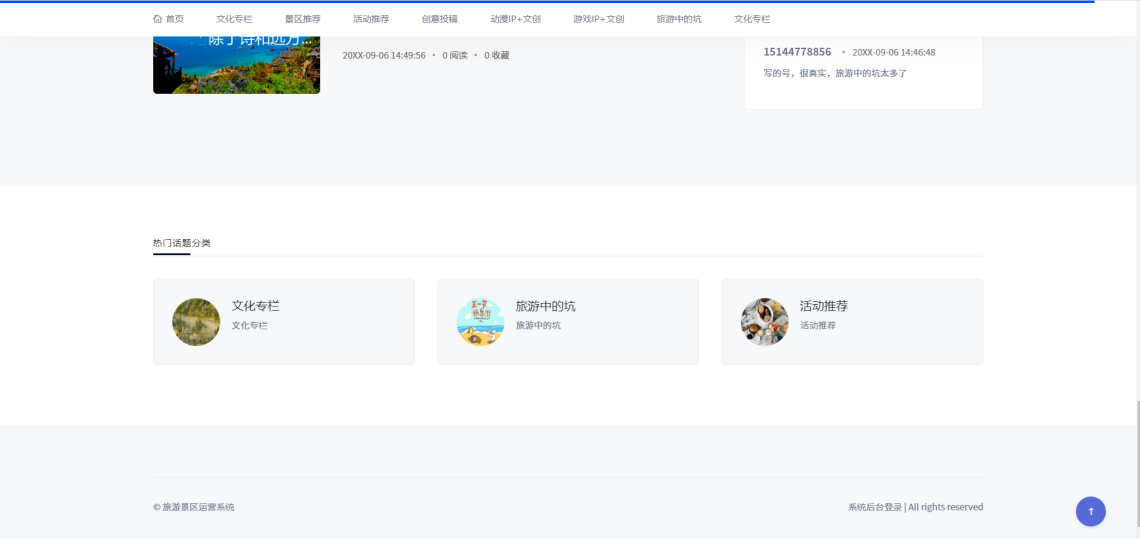Image resolution: width=1140 pixels, height=539 pixels.
Task: Click the home icon beside 首页
Action: (x=158, y=19)
